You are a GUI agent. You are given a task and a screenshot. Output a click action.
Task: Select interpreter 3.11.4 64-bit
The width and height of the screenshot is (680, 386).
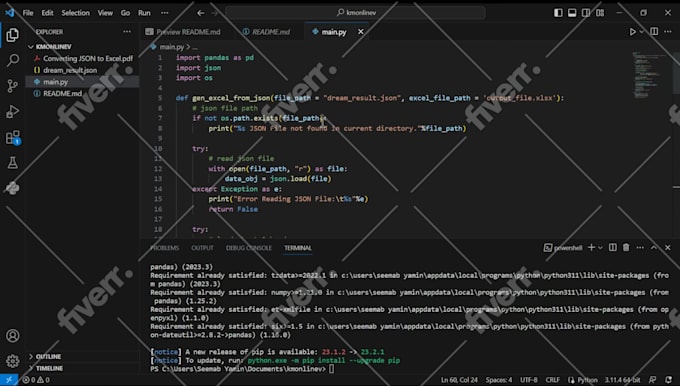[x=622, y=380]
